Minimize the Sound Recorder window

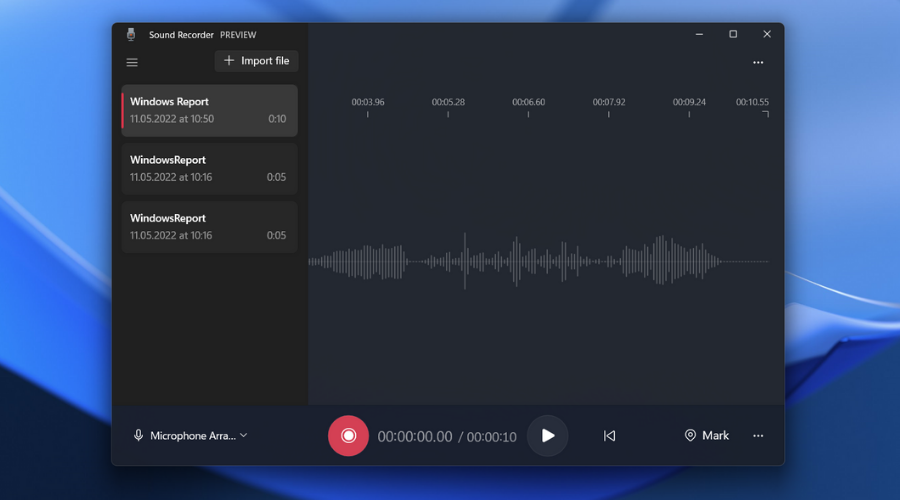[699, 34]
